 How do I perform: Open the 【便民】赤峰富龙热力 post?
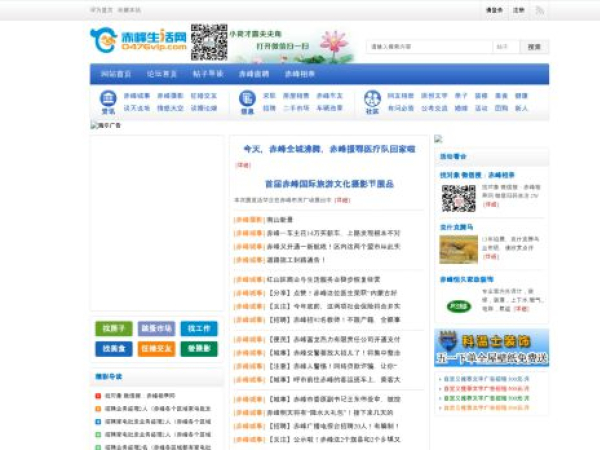[334, 339]
